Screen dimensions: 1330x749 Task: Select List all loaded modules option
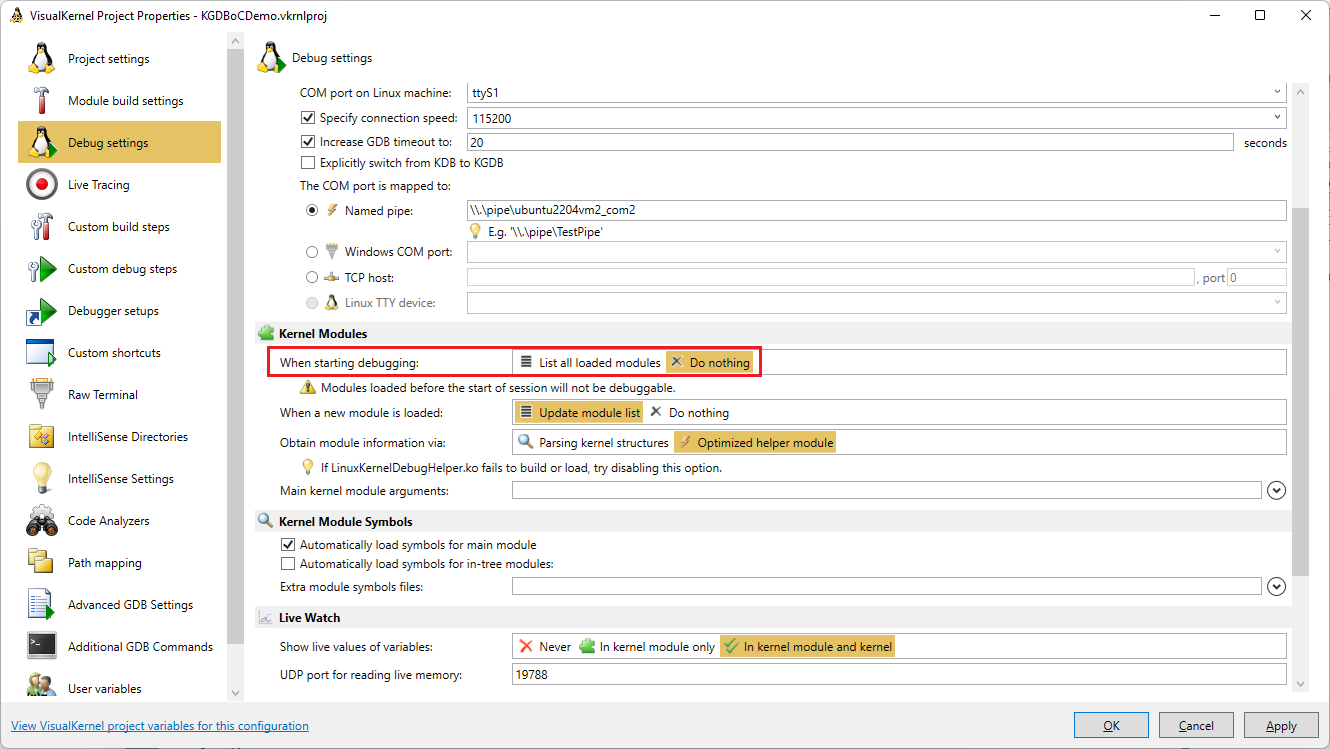(590, 362)
